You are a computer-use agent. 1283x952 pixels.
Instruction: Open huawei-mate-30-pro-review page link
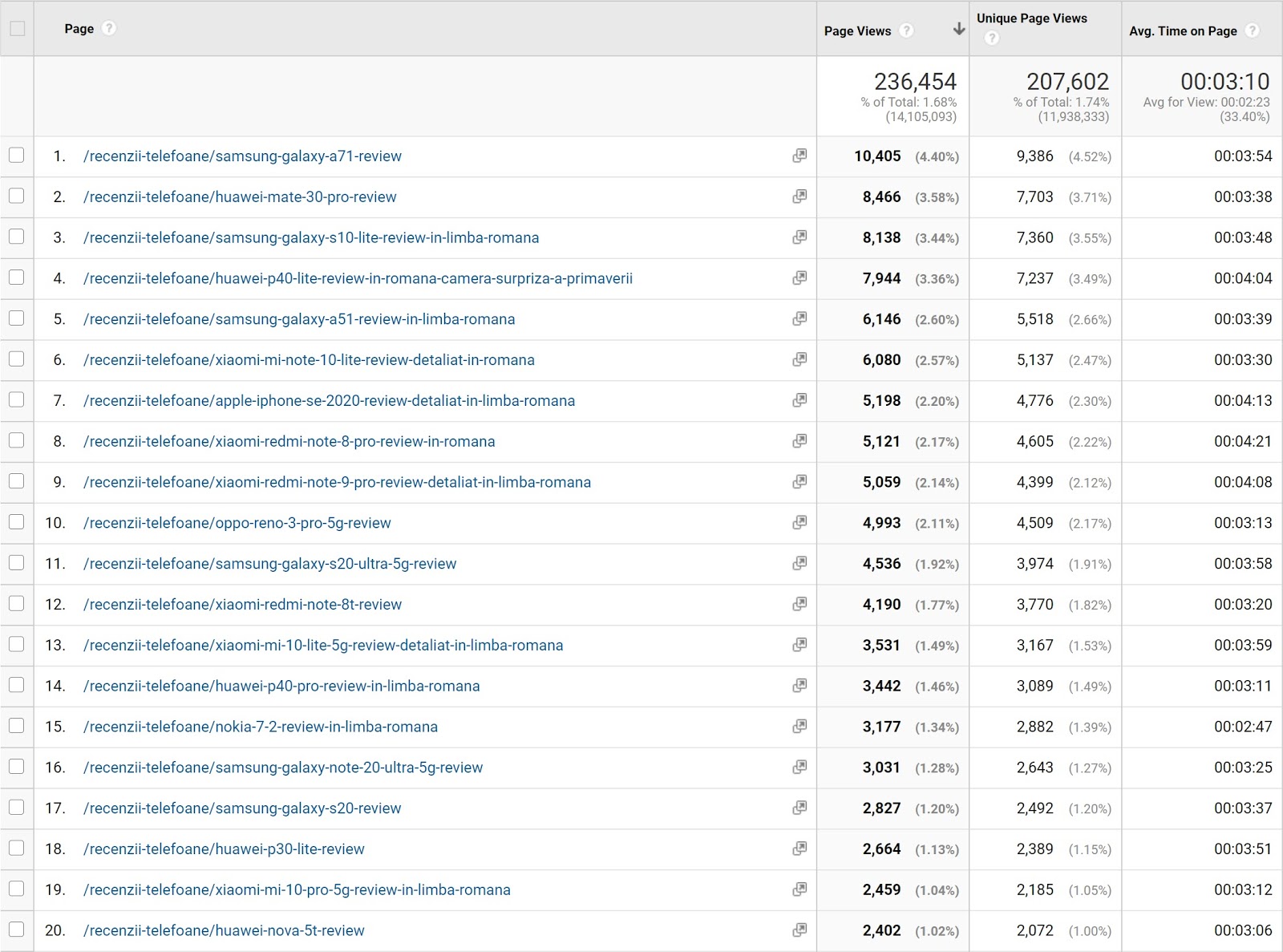pos(240,197)
